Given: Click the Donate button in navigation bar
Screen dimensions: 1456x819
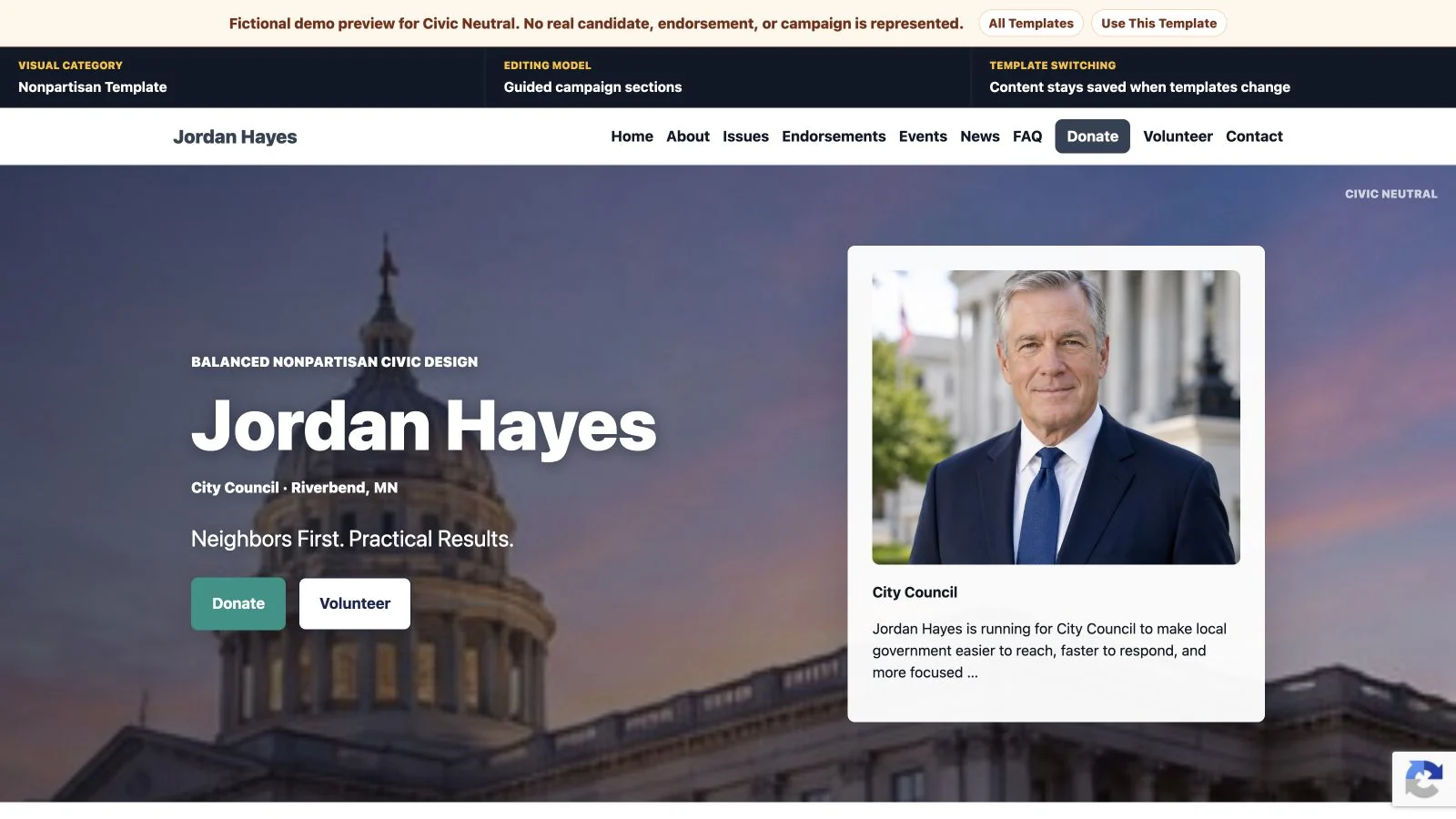Looking at the screenshot, I should point(1092,136).
